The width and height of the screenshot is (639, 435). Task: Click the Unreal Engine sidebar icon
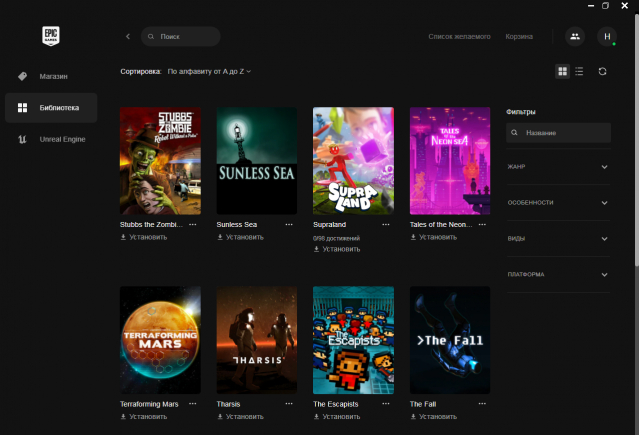pyautogui.click(x=22, y=139)
